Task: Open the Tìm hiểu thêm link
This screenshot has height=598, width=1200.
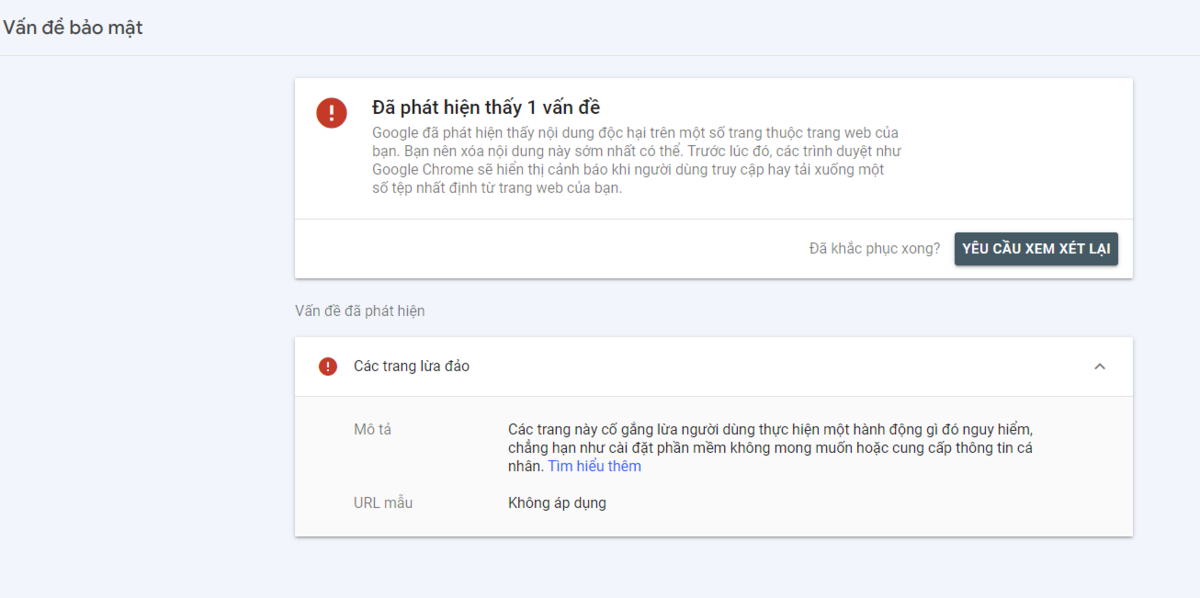Action: point(594,466)
